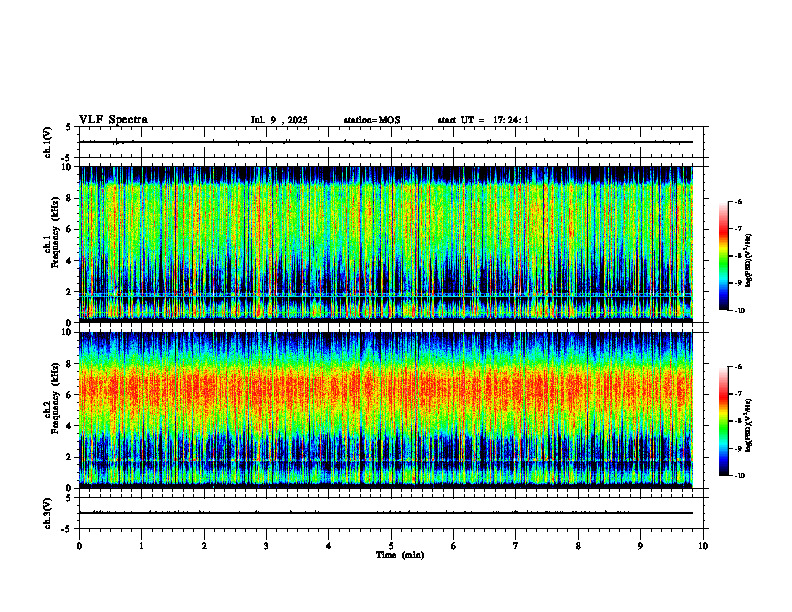Click the time axis tick label 3
This screenshot has height=612, width=792.
coord(266,546)
